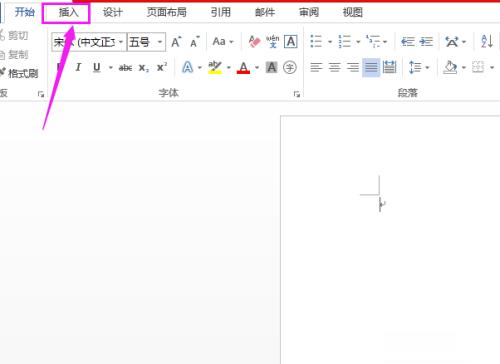Click the enclosed character icon
Viewport: 500px width, 364px height.
(290, 68)
